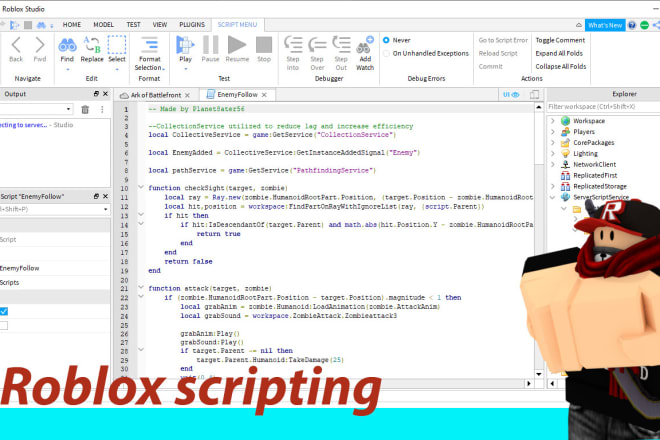The image size is (660, 440).
Task: Toggle the UI visibility button
Action: point(511,95)
